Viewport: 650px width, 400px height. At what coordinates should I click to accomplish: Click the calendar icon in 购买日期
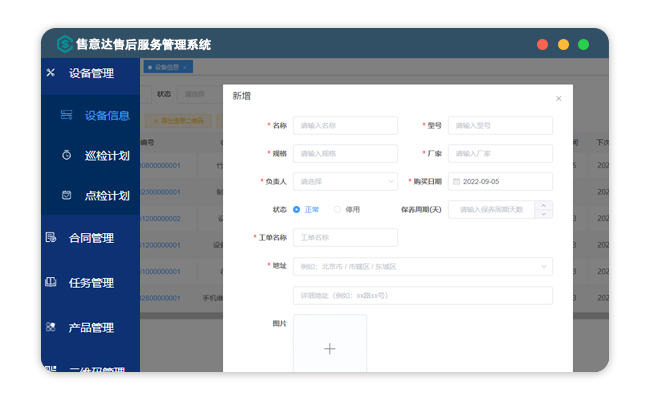coord(456,182)
